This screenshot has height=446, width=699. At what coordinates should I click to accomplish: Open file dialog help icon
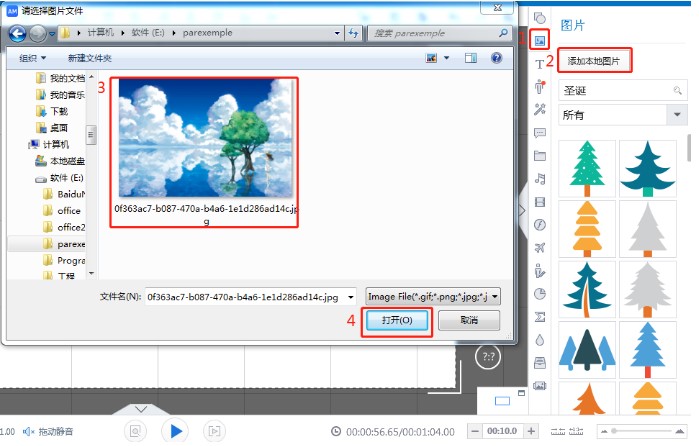coord(497,58)
